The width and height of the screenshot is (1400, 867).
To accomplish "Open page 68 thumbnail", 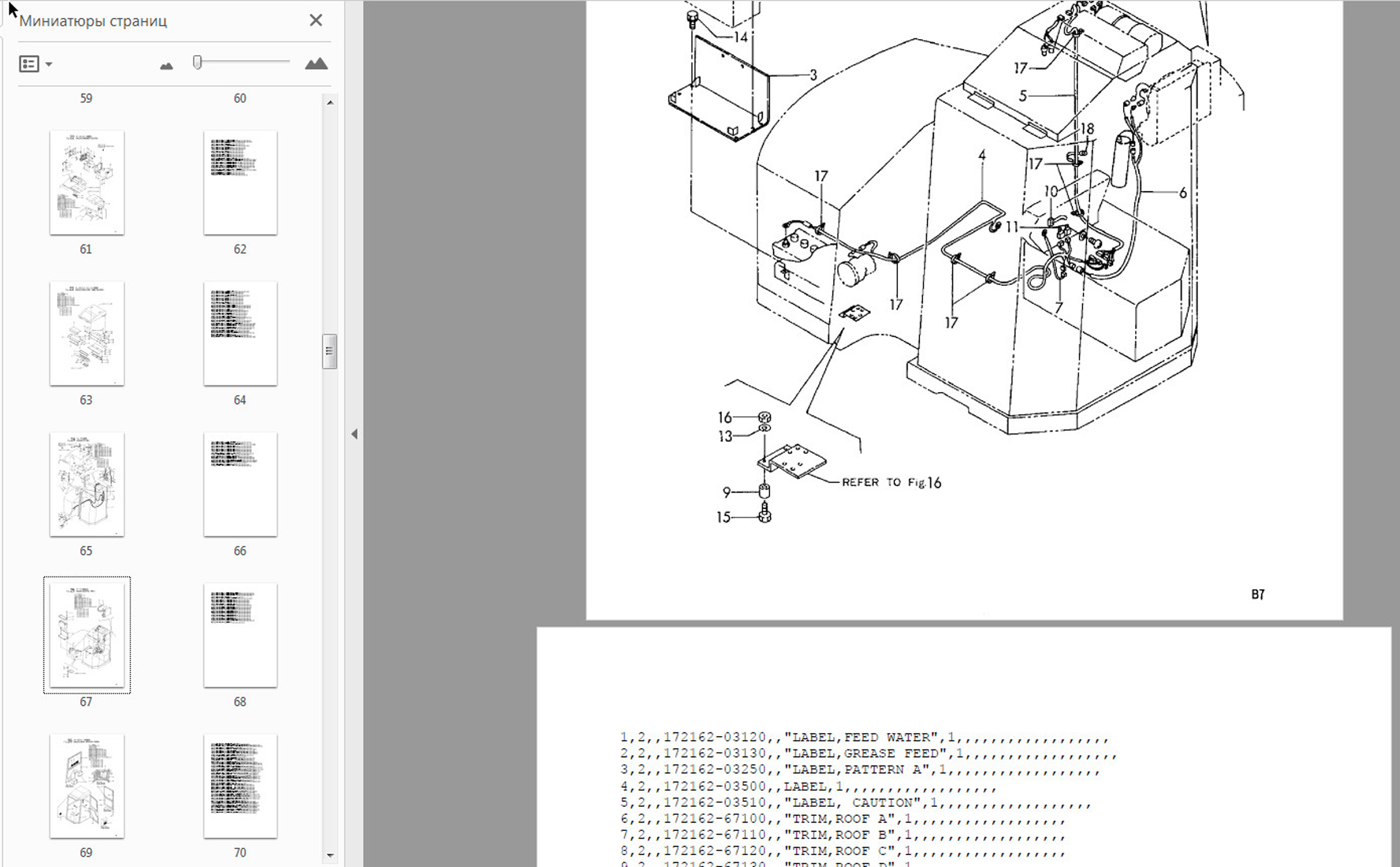I will click(x=240, y=635).
